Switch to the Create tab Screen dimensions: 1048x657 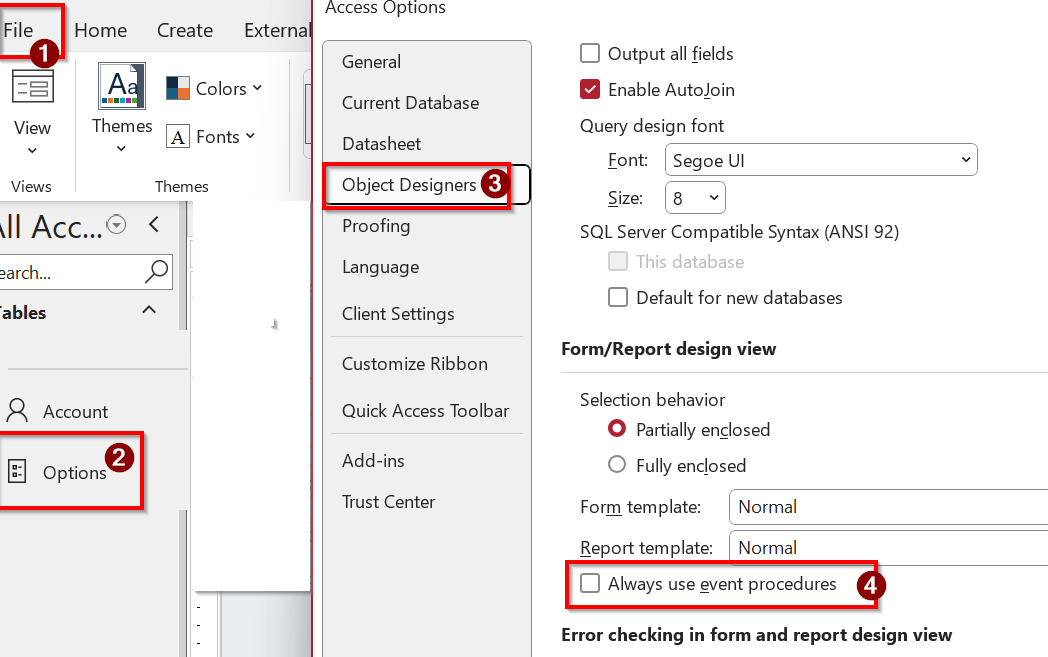point(184,30)
